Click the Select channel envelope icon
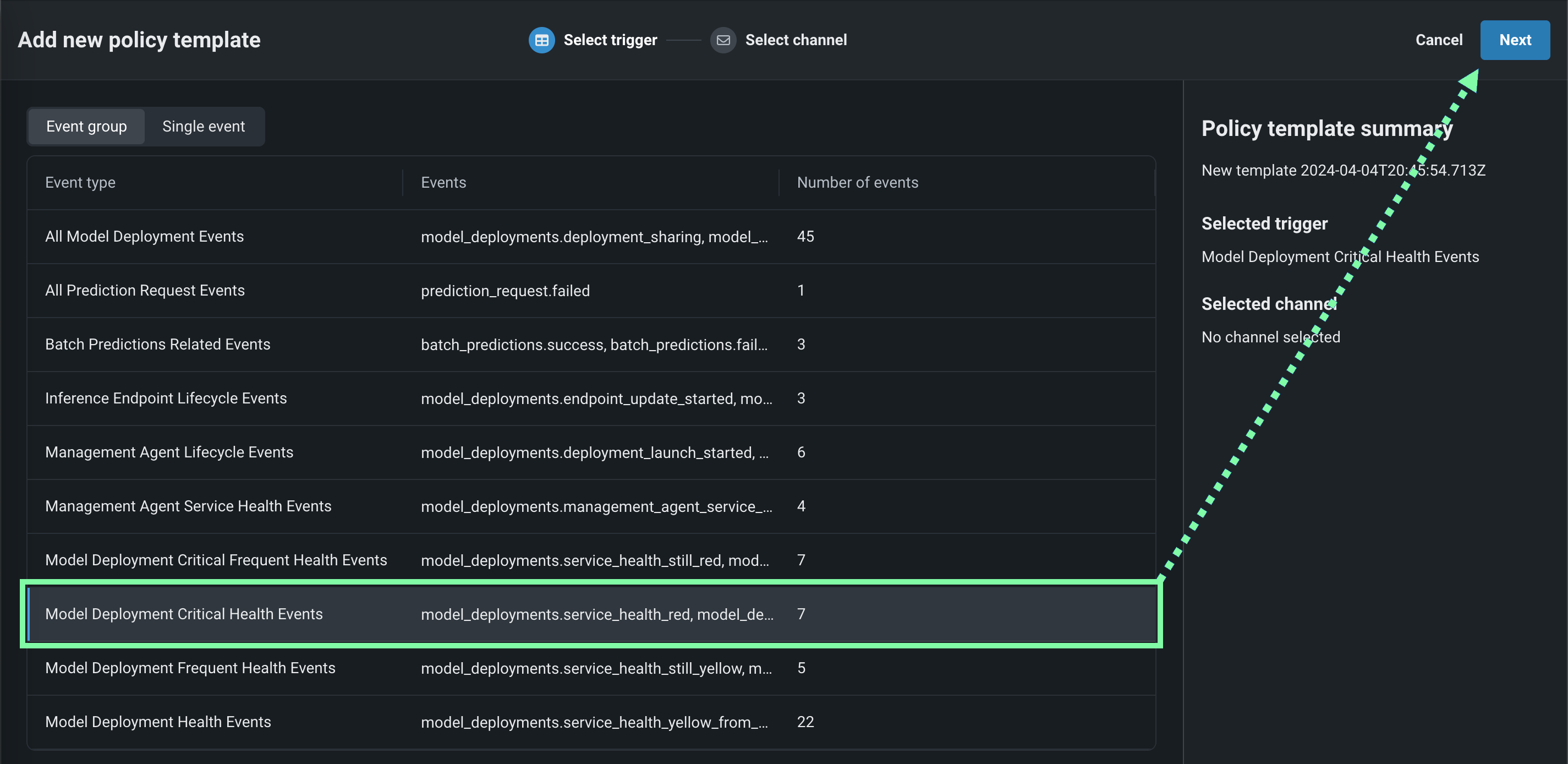The height and width of the screenshot is (764, 1568). (x=722, y=40)
